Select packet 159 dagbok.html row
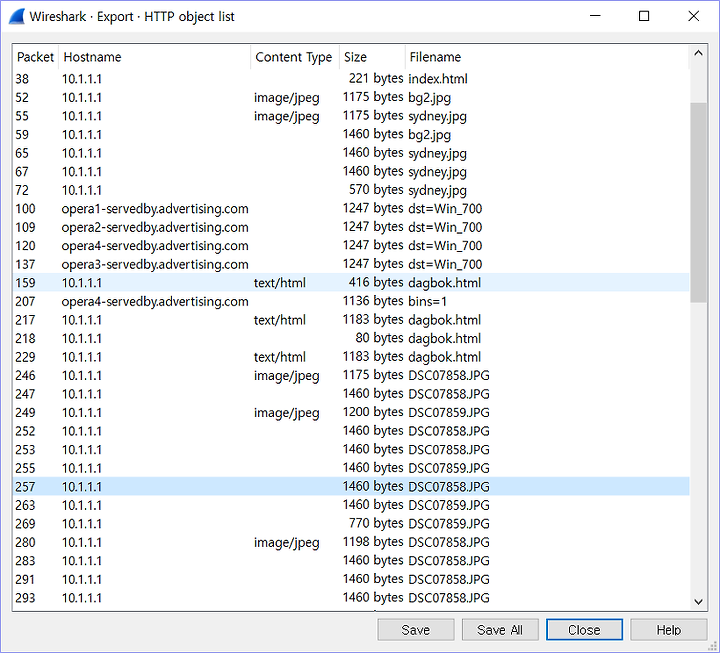This screenshot has height=653, width=720. coord(351,283)
